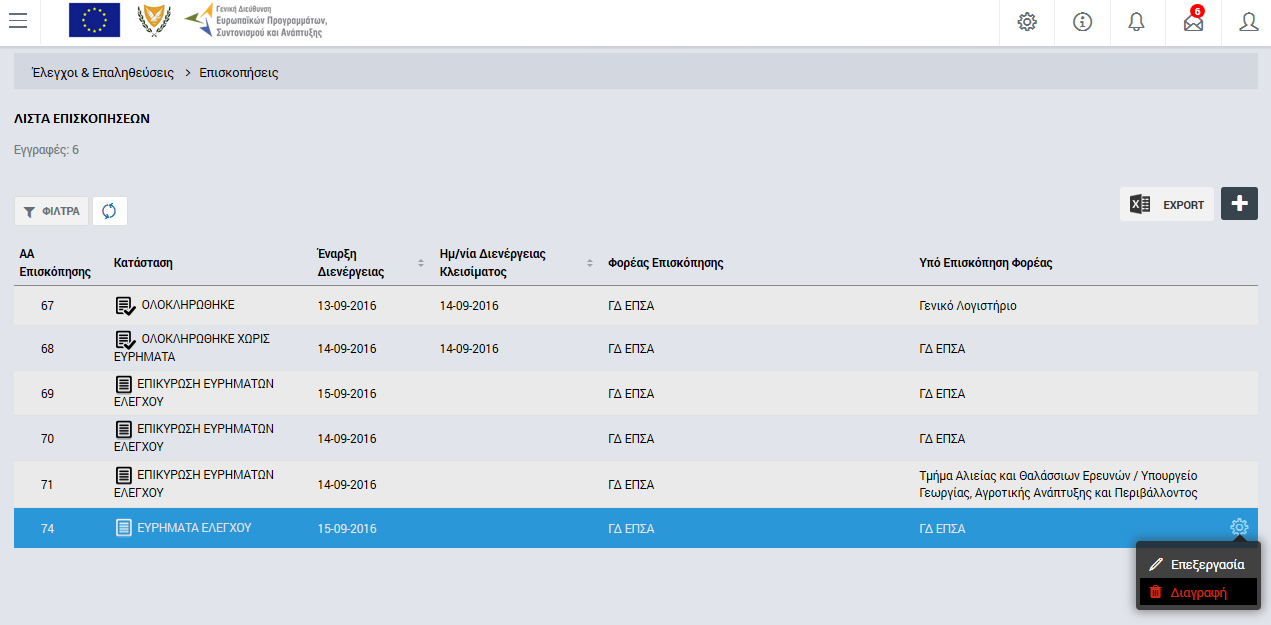The image size is (1271, 625).
Task: Add a new review with plus button
Action: click(x=1239, y=204)
